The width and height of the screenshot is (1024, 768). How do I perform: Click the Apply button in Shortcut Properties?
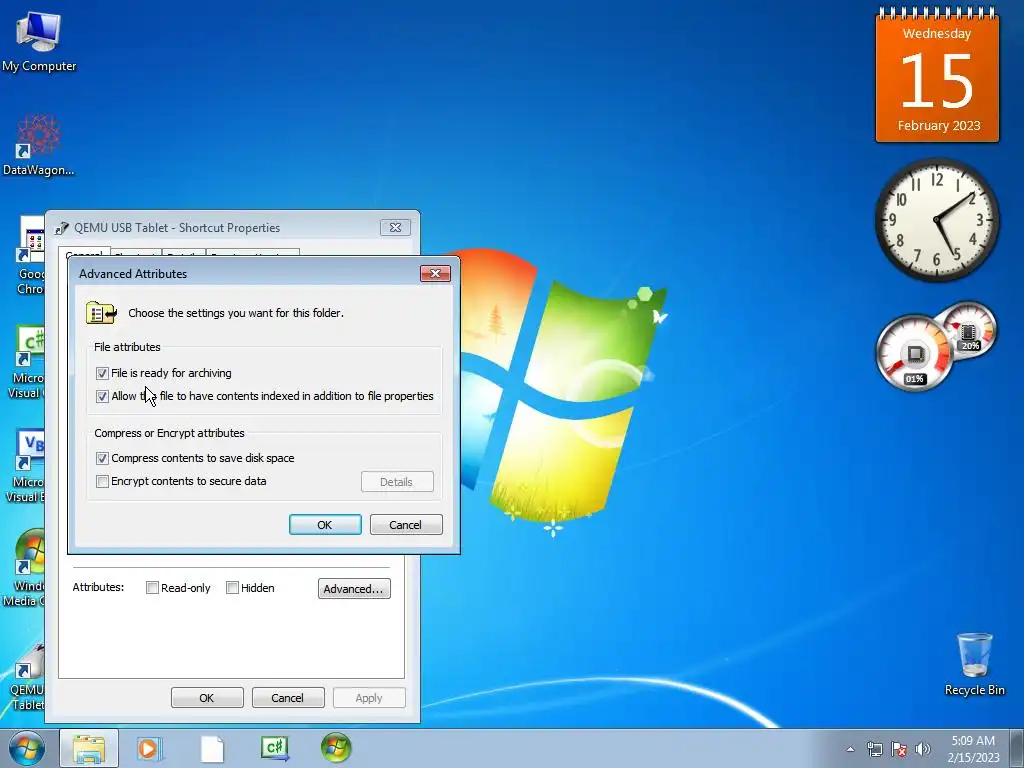click(x=369, y=697)
